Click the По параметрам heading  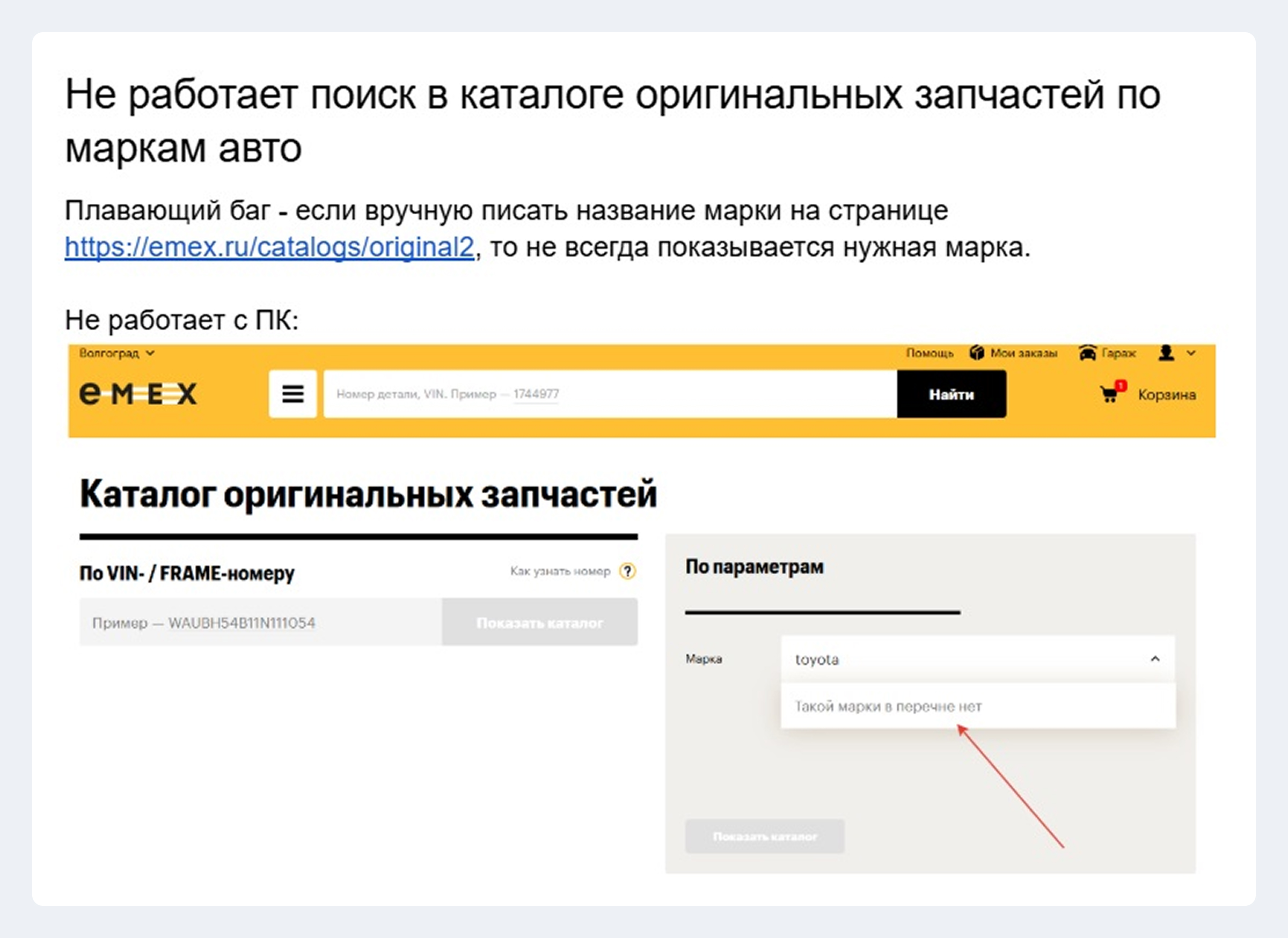(754, 567)
